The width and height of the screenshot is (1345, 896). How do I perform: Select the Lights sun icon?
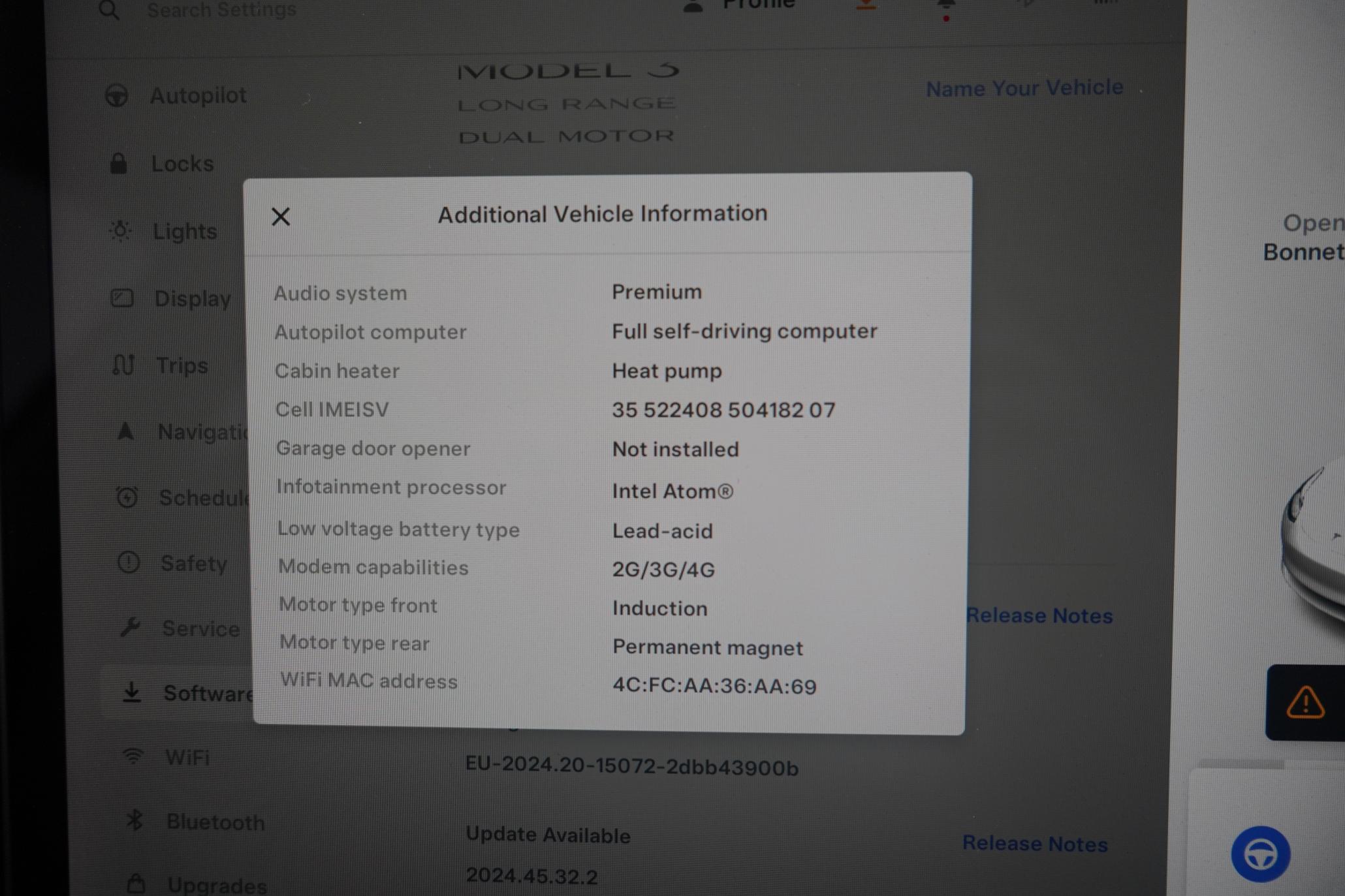[x=121, y=230]
